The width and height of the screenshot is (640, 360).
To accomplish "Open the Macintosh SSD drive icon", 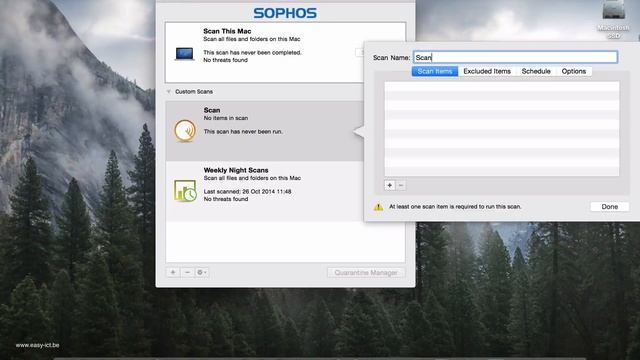I will [x=613, y=10].
